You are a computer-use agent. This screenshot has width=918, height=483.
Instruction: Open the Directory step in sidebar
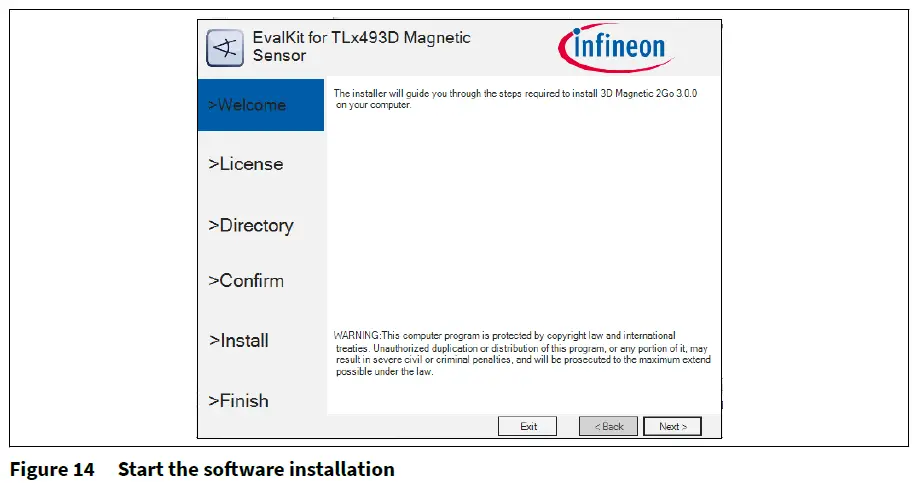[251, 225]
